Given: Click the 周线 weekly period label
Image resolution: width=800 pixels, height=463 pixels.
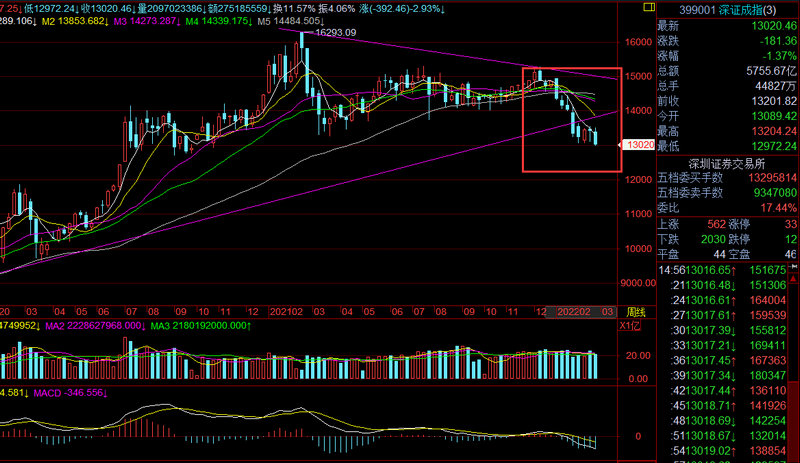Looking at the screenshot, I should [x=635, y=312].
